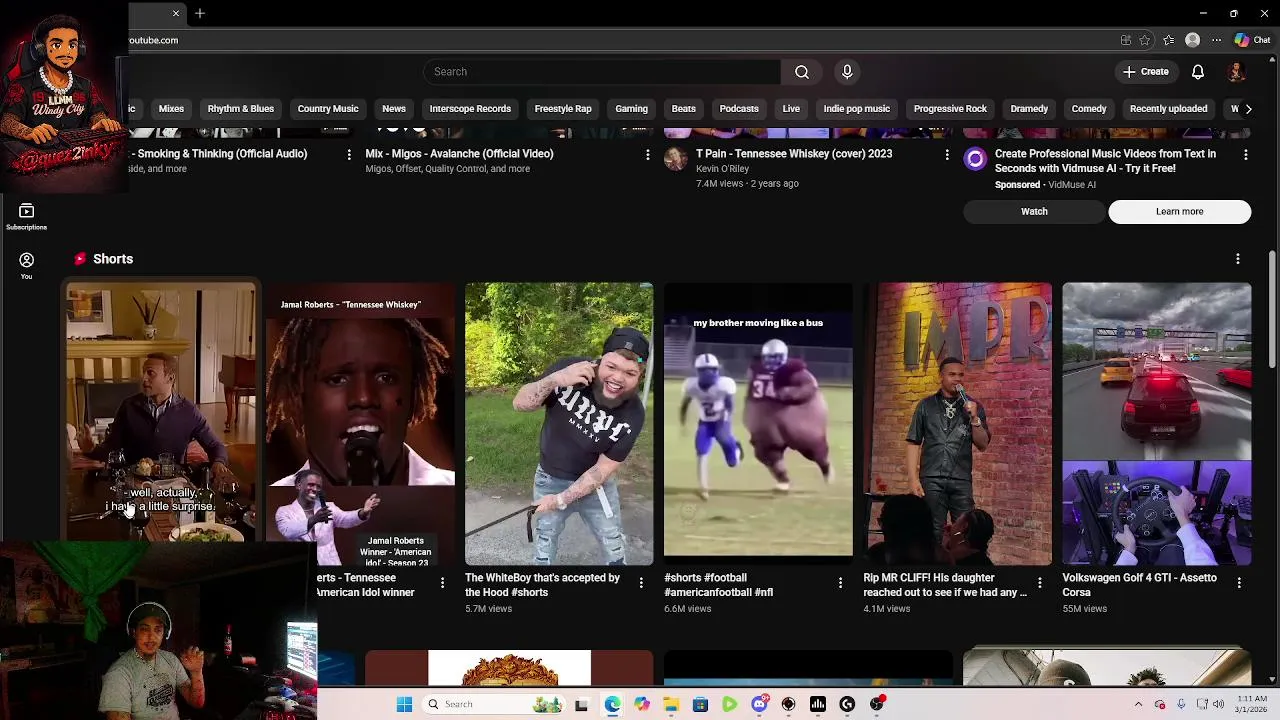Filter by the Country Music chip
This screenshot has width=1280, height=720.
click(328, 109)
